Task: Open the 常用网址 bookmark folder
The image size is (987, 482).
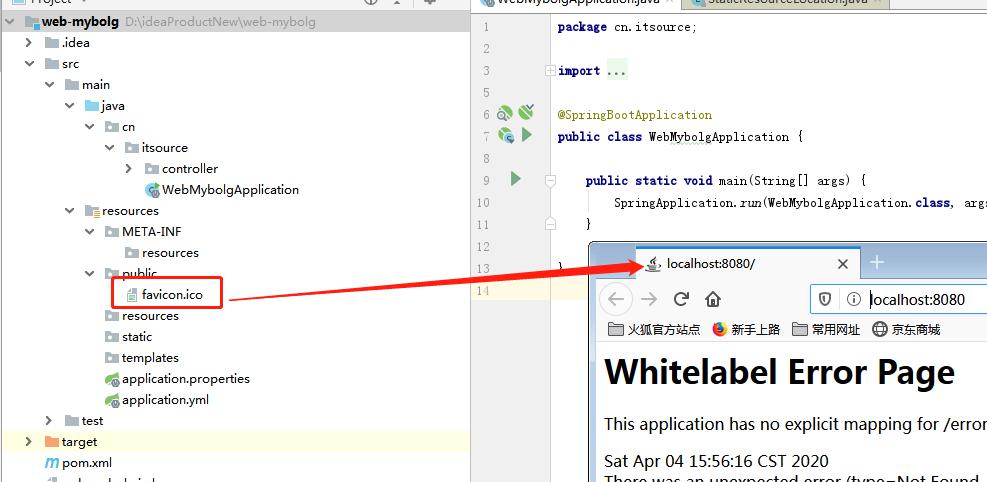Action: coord(826,329)
